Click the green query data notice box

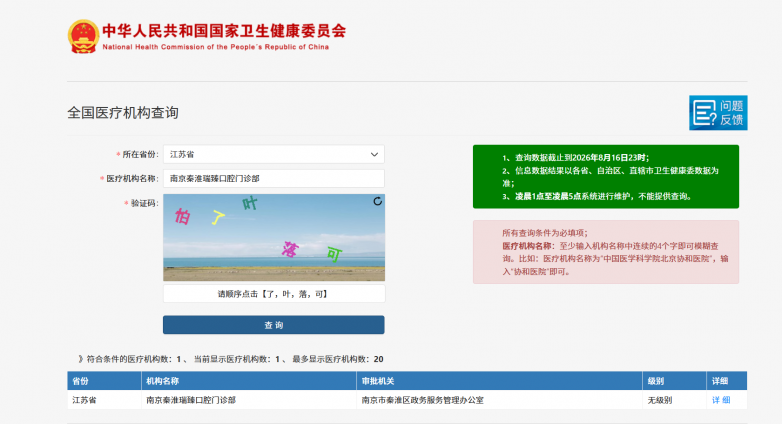coord(606,177)
